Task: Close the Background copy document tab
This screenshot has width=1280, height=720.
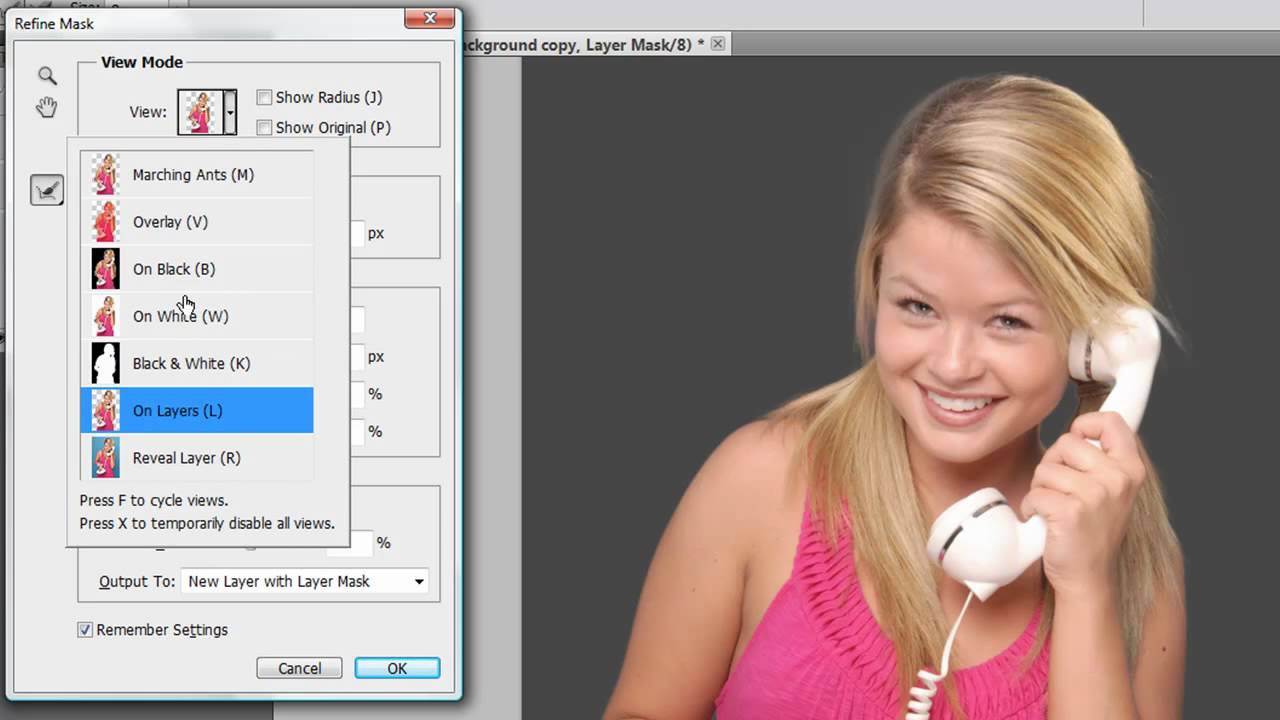Action: [x=717, y=43]
